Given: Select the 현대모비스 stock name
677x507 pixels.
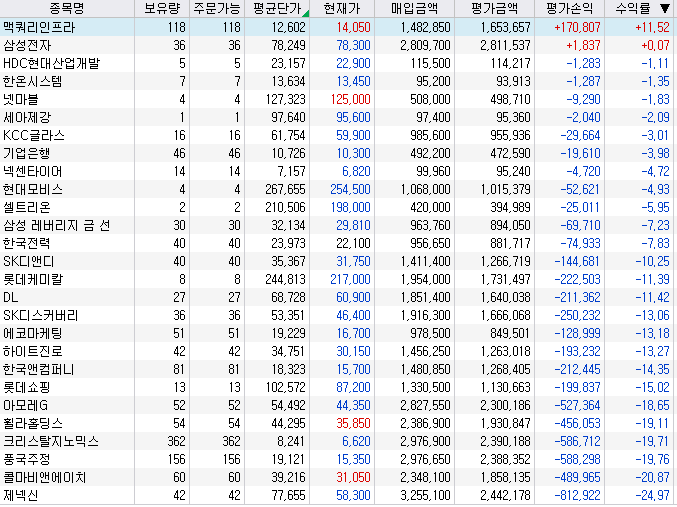Looking at the screenshot, I should click(x=32, y=189).
